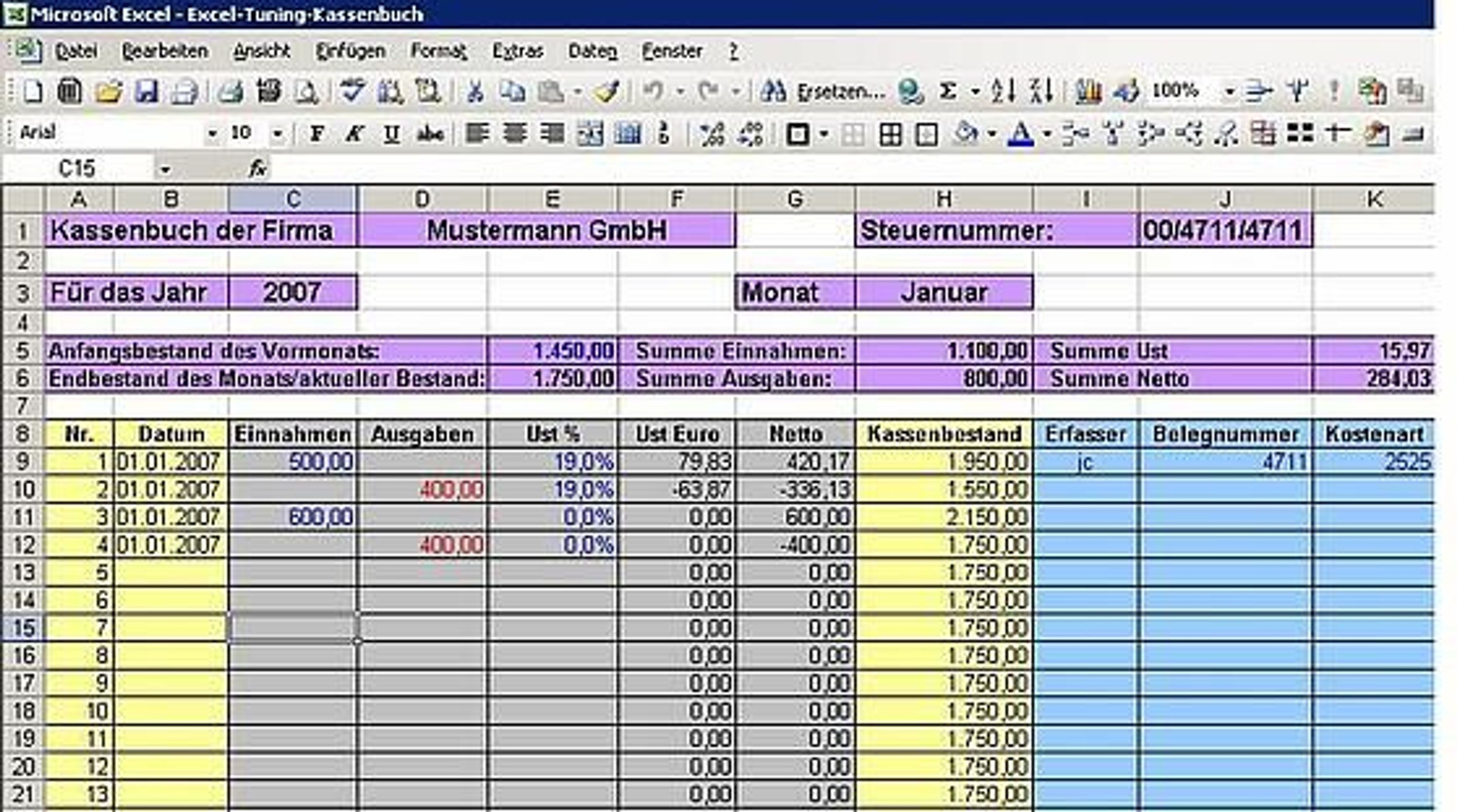Open the paste options dropdown arrow
Image resolution: width=1457 pixels, height=812 pixels.
[577, 91]
